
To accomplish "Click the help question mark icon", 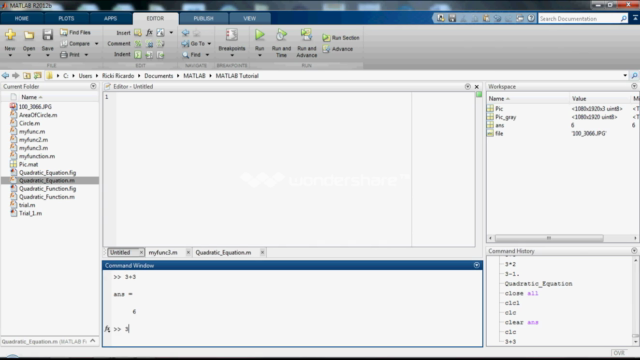I will point(531,18).
